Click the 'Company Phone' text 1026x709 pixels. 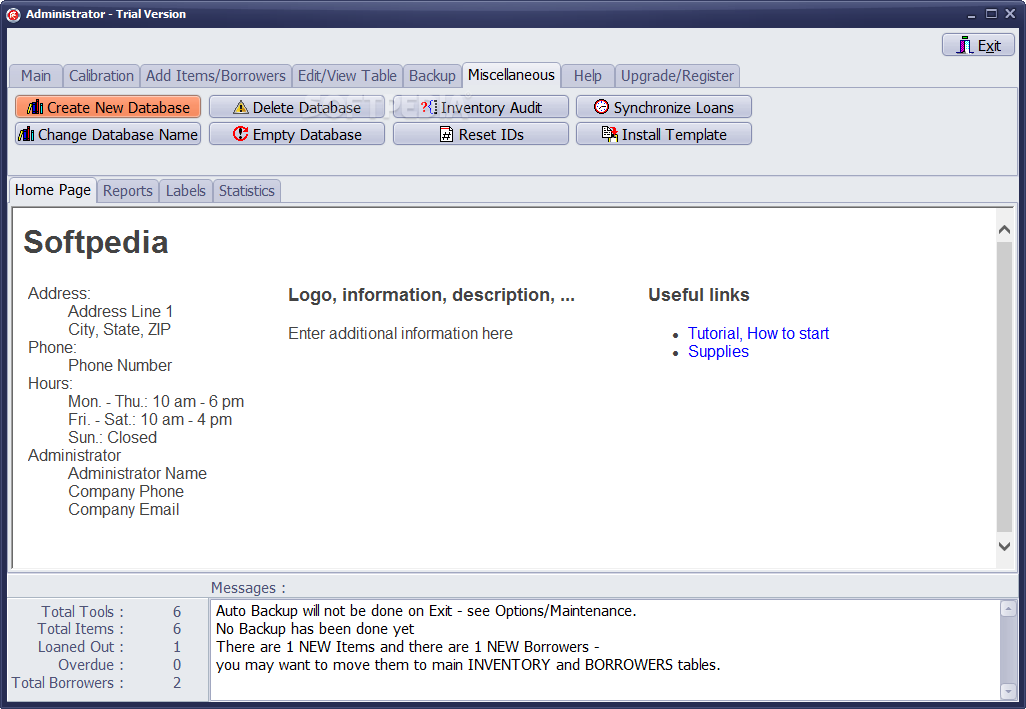coord(126,491)
